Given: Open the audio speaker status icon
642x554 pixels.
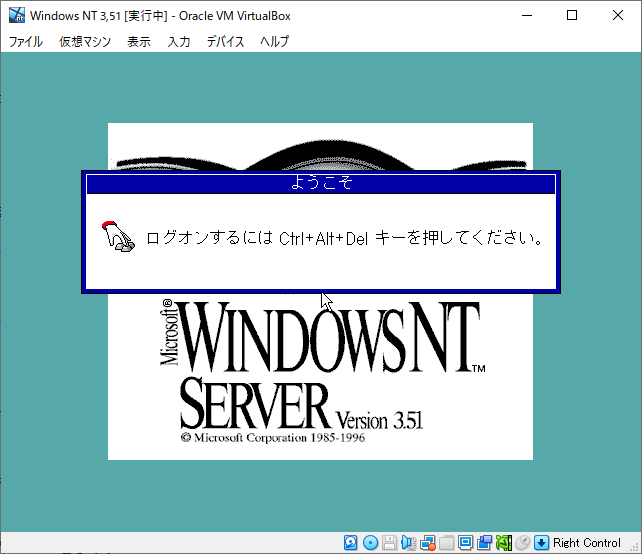Looking at the screenshot, I should coord(408,543).
